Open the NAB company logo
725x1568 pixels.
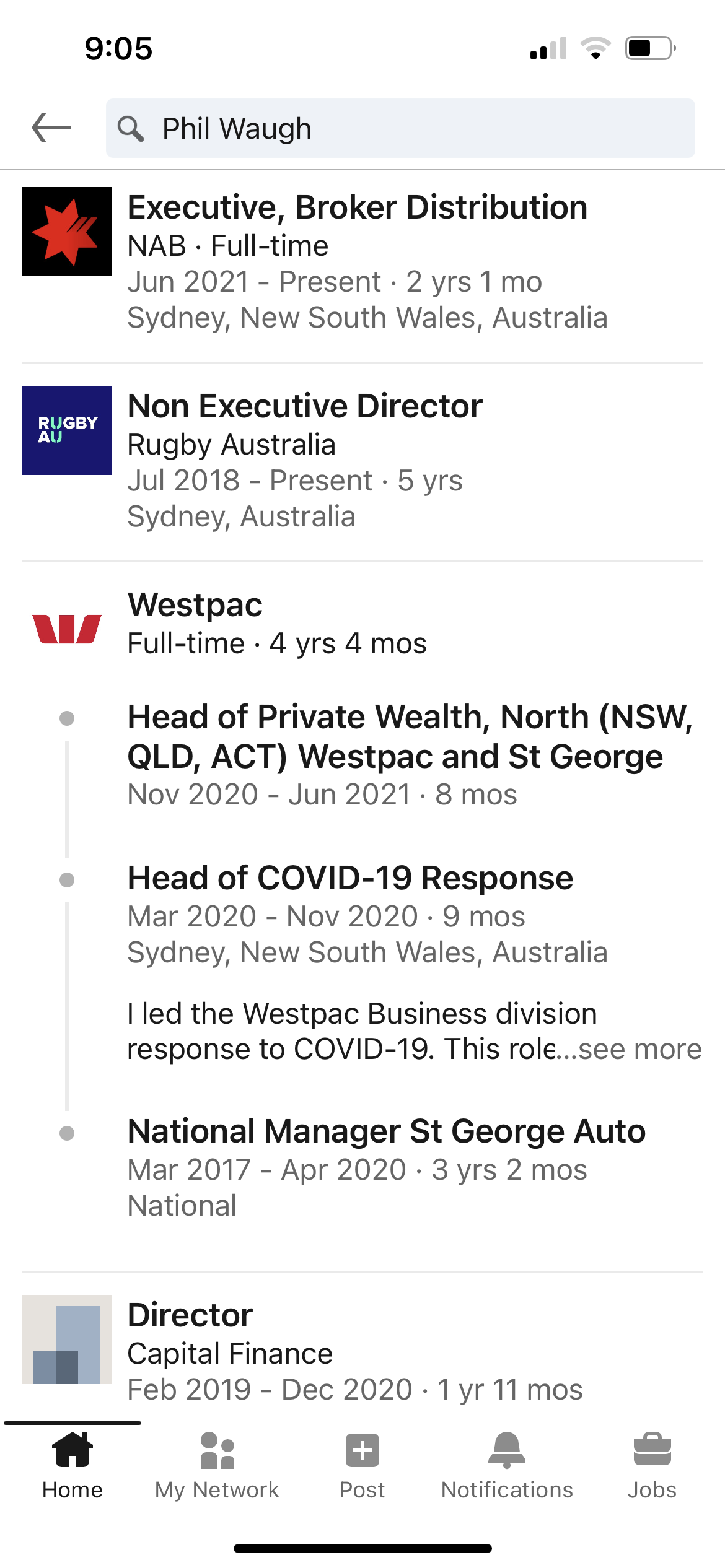(x=67, y=232)
